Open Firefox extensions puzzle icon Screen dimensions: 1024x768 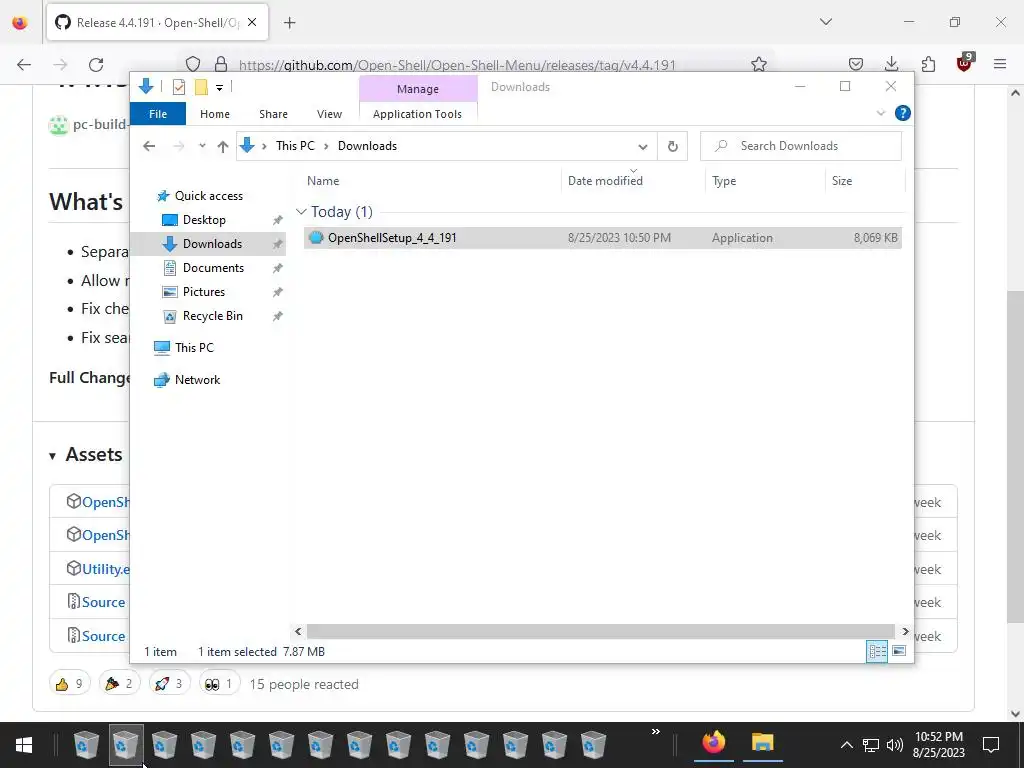[928, 64]
